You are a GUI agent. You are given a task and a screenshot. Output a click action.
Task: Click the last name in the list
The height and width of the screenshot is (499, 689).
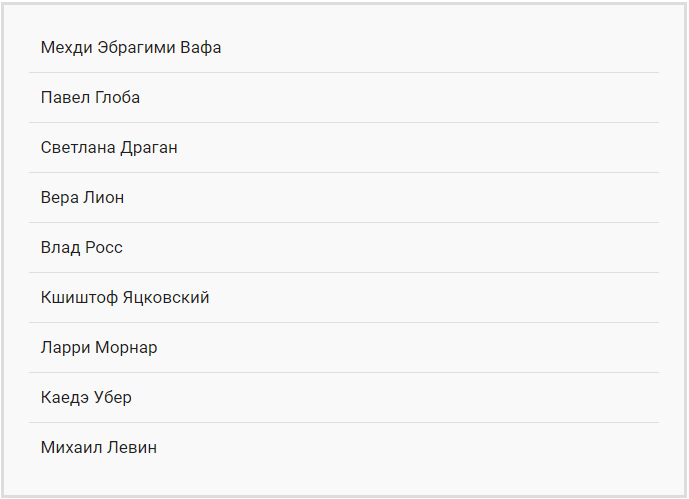99,448
